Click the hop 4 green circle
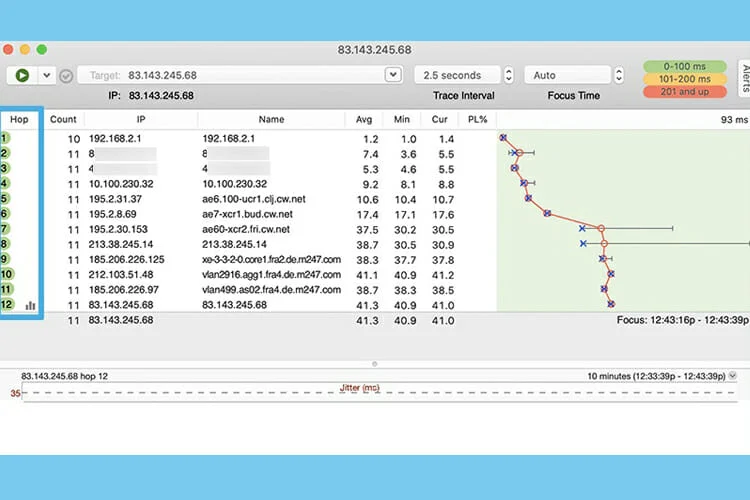The width and height of the screenshot is (750, 500). point(7,183)
